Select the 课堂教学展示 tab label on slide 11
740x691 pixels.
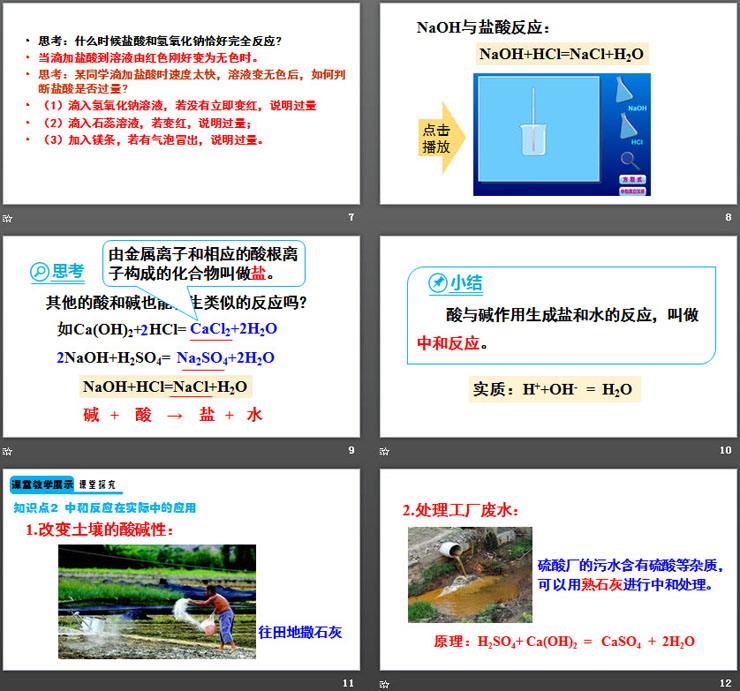(41, 485)
